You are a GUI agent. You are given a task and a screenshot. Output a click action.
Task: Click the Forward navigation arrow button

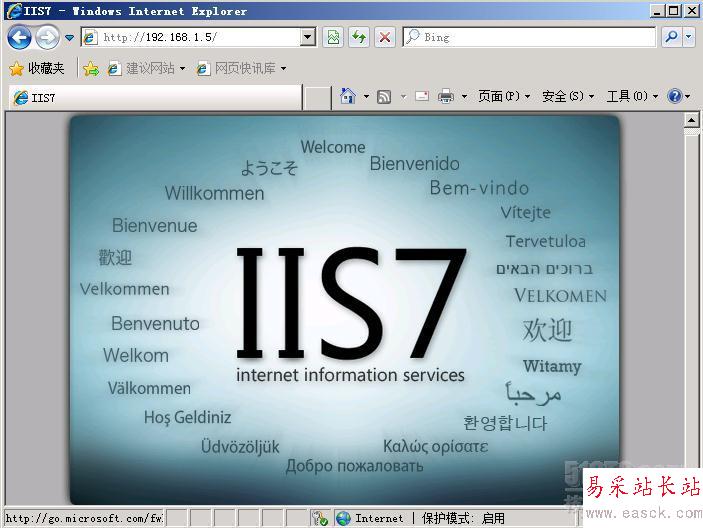[x=47, y=37]
